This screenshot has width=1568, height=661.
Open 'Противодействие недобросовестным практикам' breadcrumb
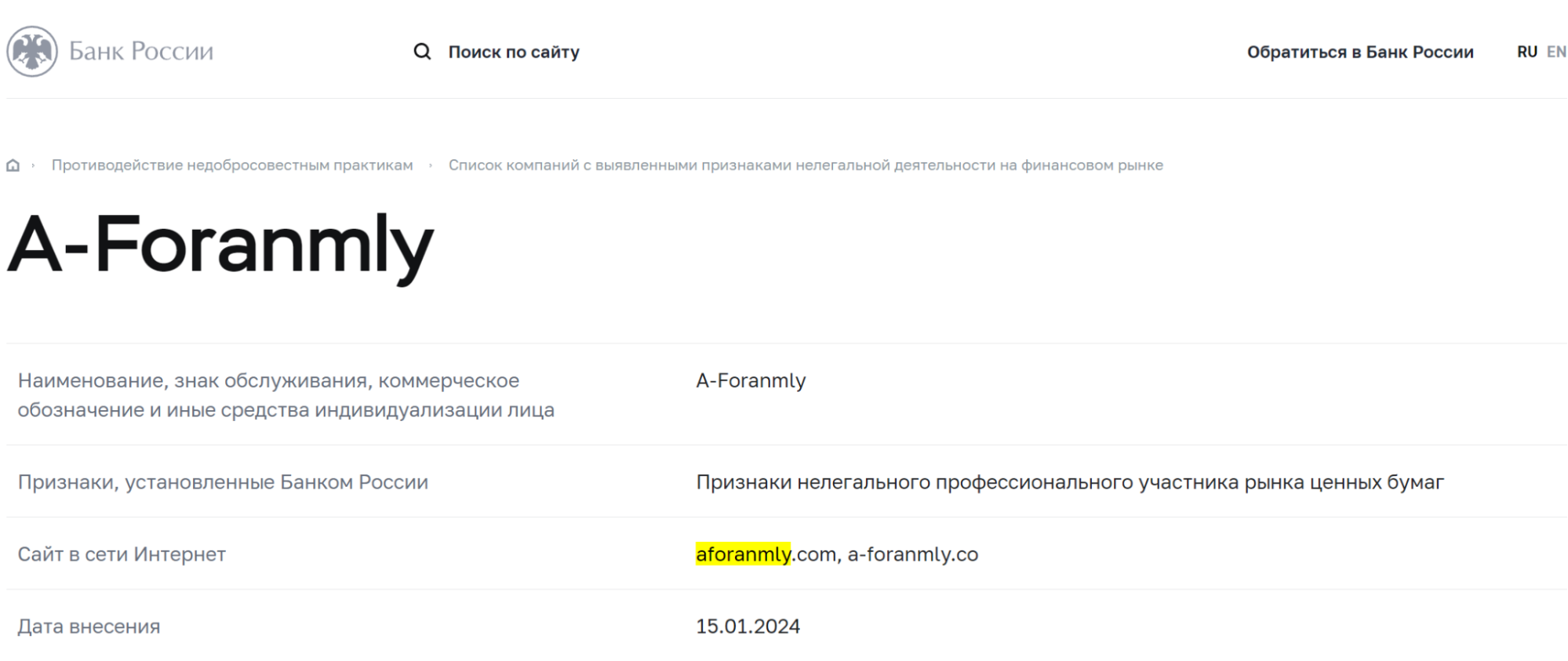tap(232, 165)
